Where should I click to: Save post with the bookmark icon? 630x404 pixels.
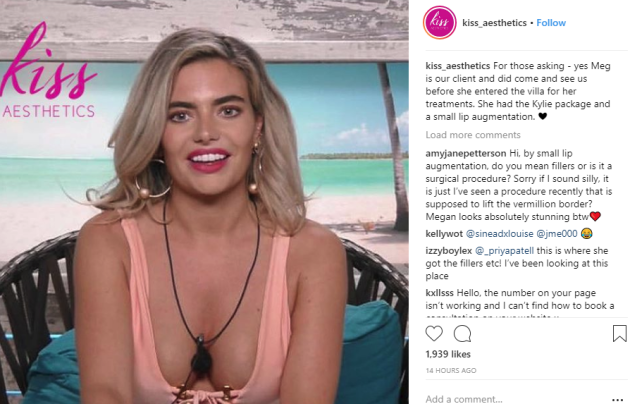tap(619, 334)
